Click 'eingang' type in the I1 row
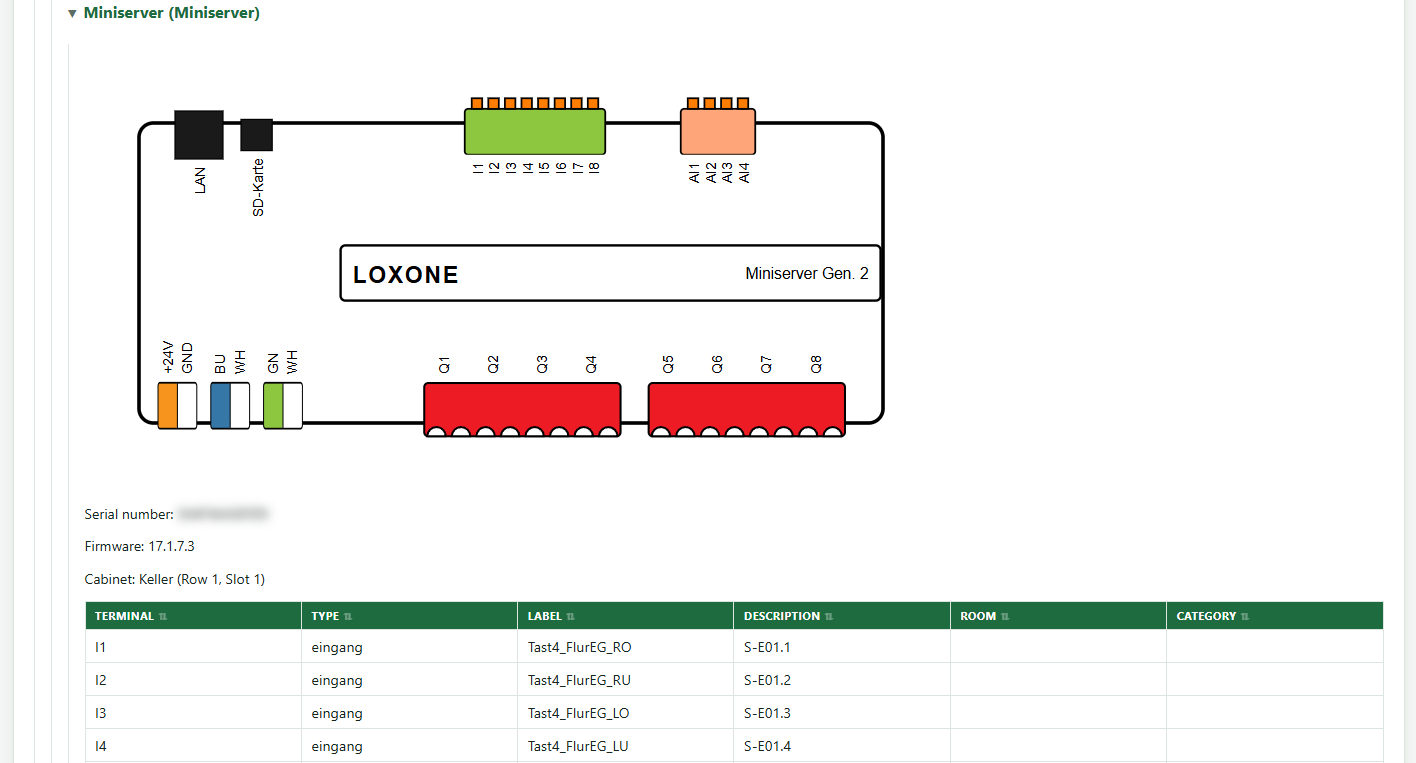 point(337,647)
